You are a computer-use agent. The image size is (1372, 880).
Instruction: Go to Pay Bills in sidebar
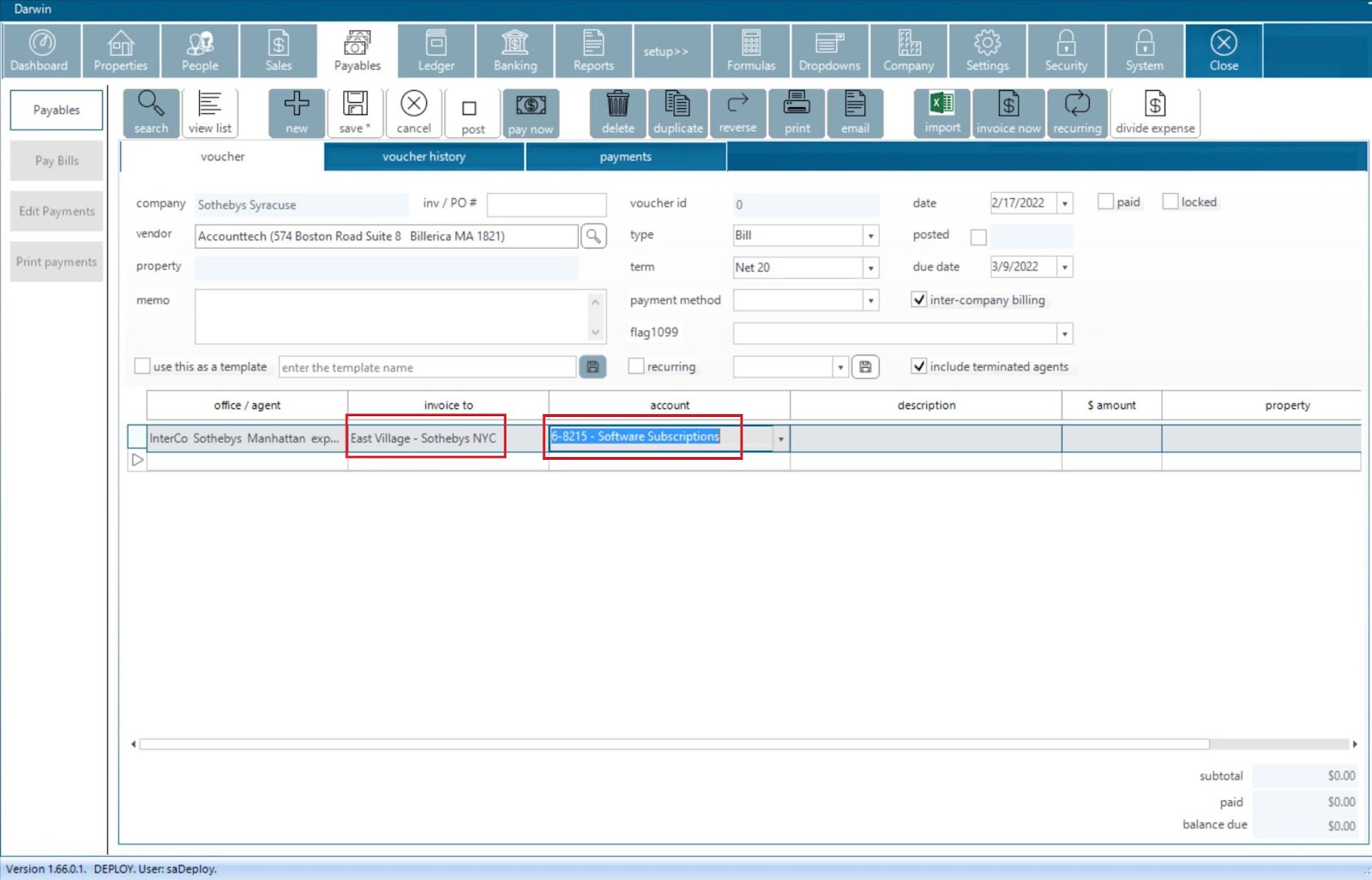(57, 160)
